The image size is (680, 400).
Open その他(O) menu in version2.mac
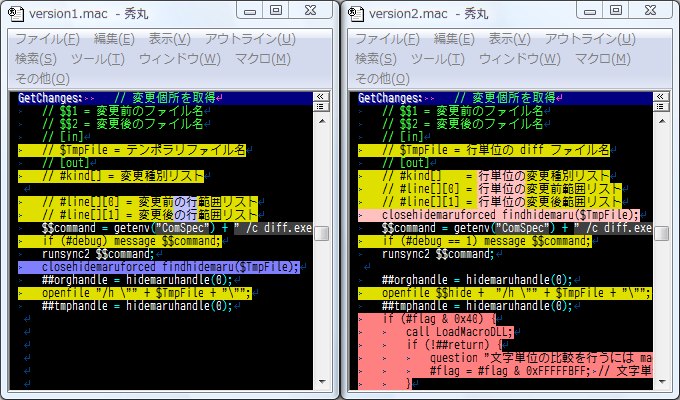[x=382, y=79]
